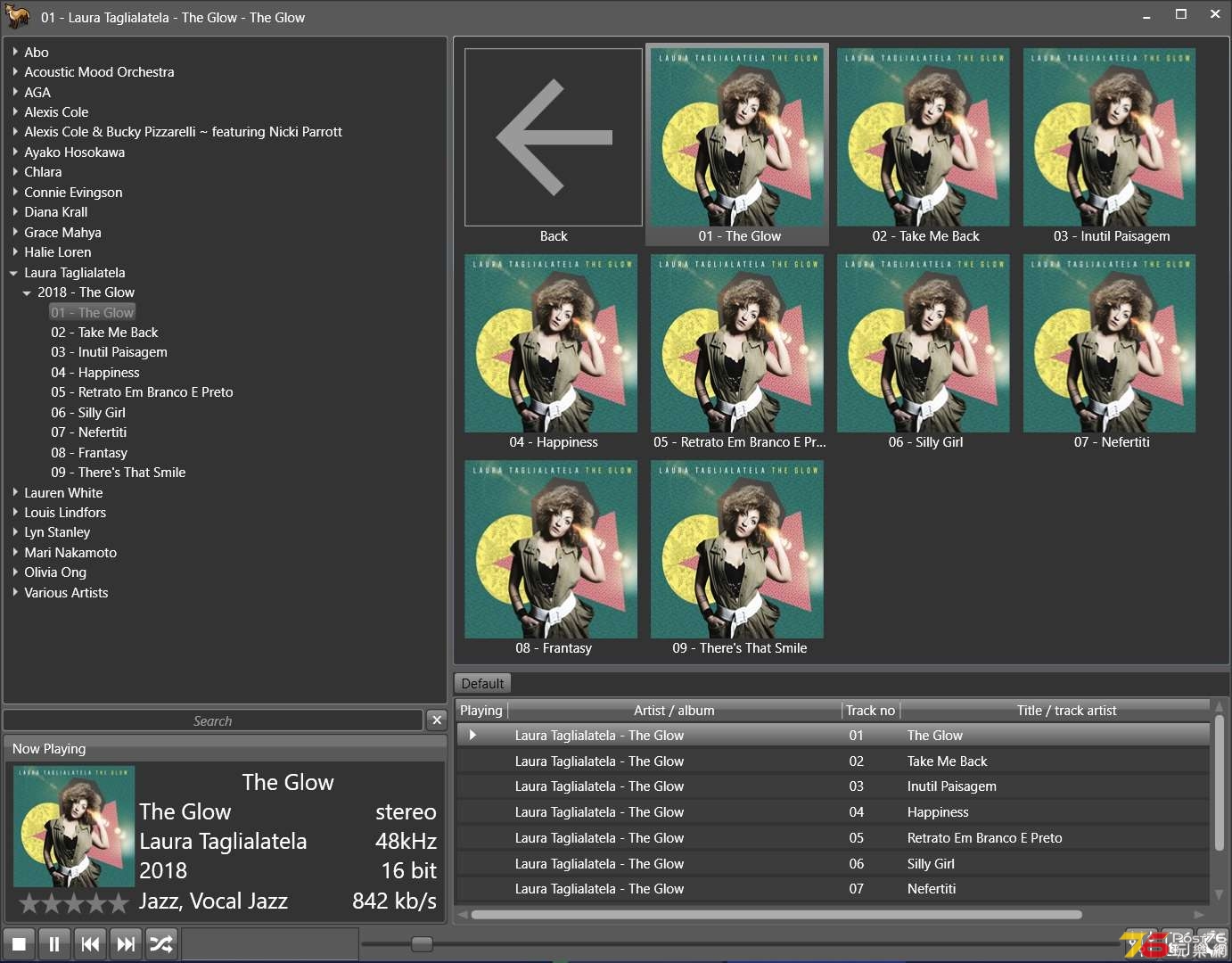The height and width of the screenshot is (963, 1232).
Task: Click the playlist horizontal scrollbar
Action: click(776, 915)
